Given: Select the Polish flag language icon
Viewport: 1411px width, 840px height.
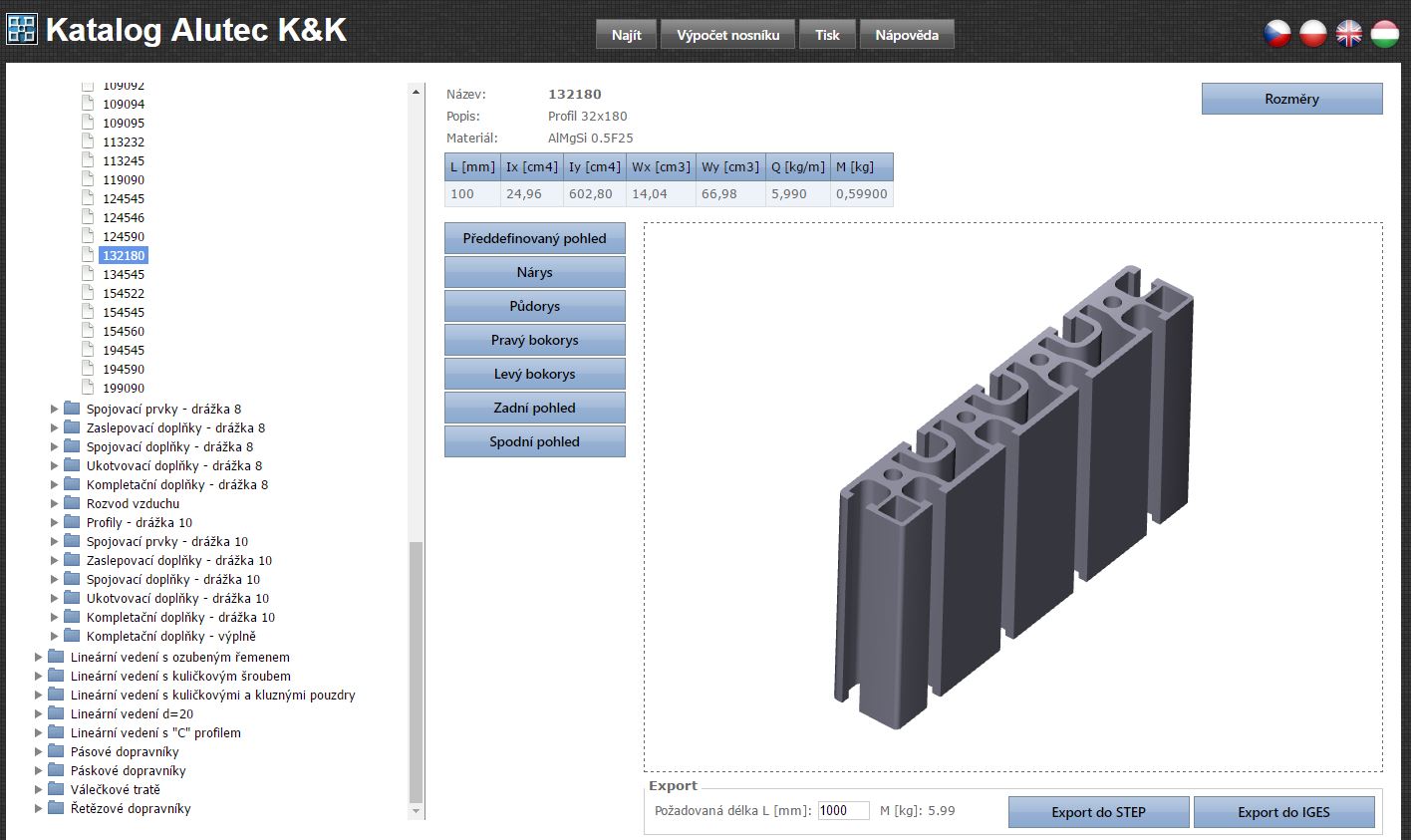Looking at the screenshot, I should 1313,34.
